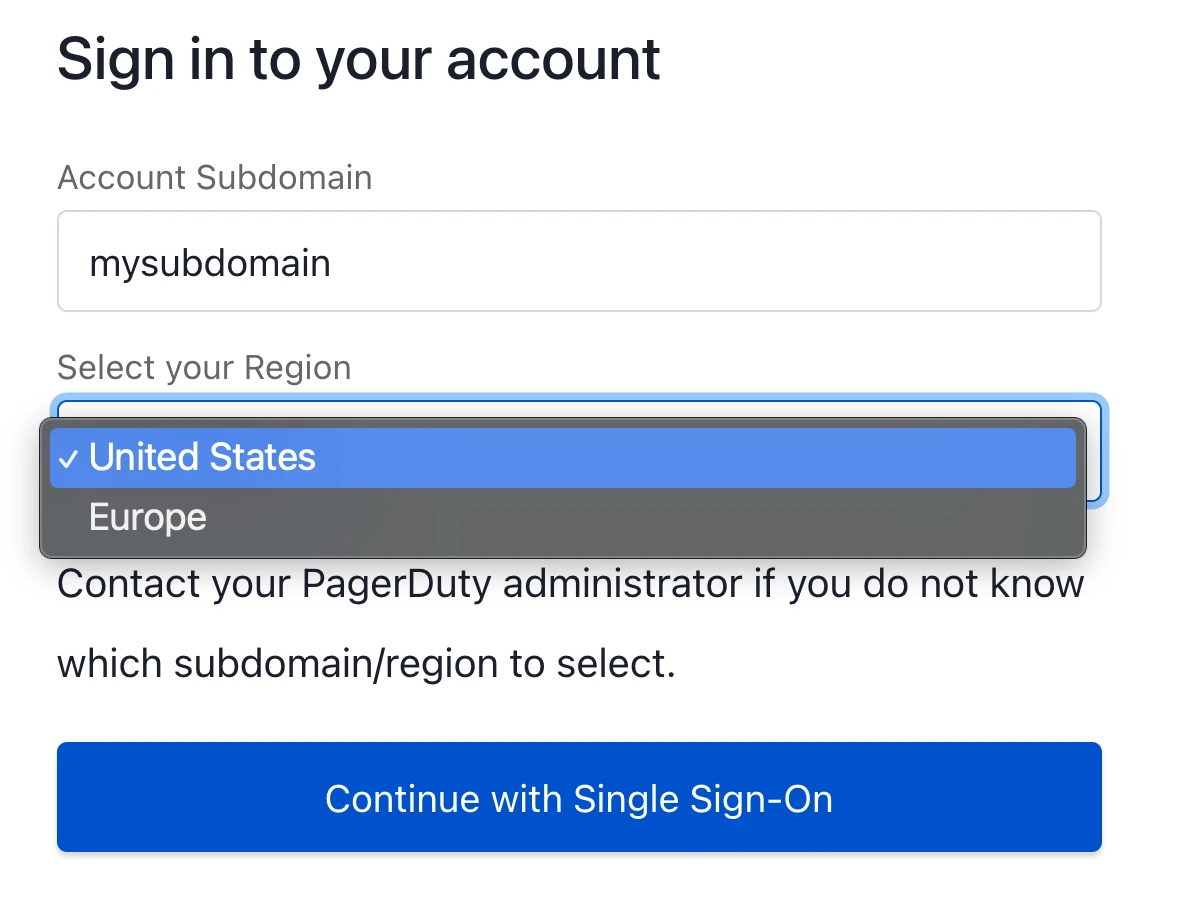Click the 'Contact your PagerDuty administrator' text
Image resolution: width=1182 pixels, height=898 pixels.
coord(400,584)
